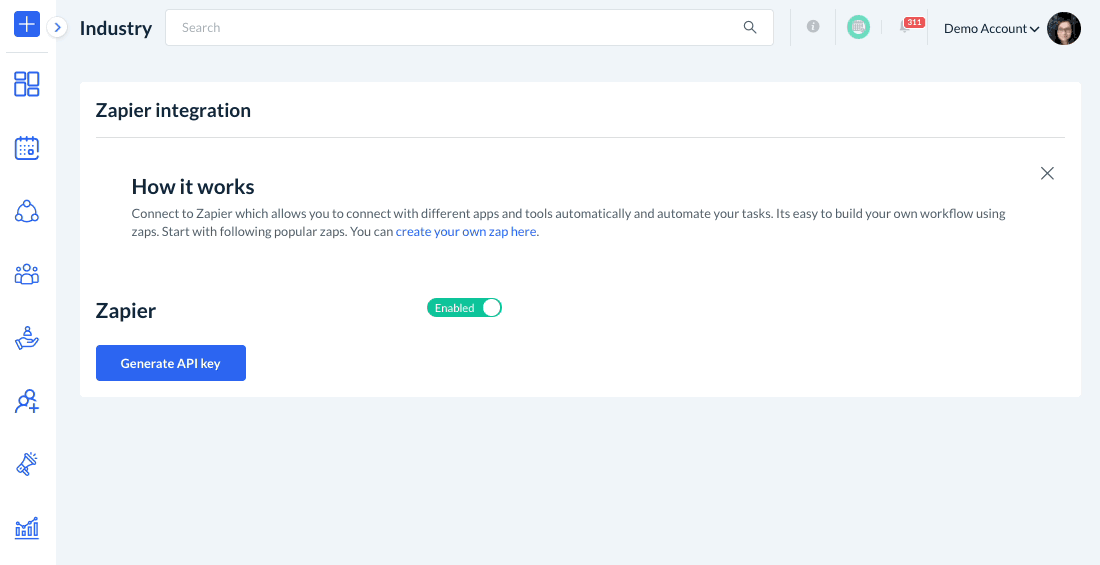Open the calendar icon in sidebar
The image size is (1100, 565).
click(x=27, y=147)
